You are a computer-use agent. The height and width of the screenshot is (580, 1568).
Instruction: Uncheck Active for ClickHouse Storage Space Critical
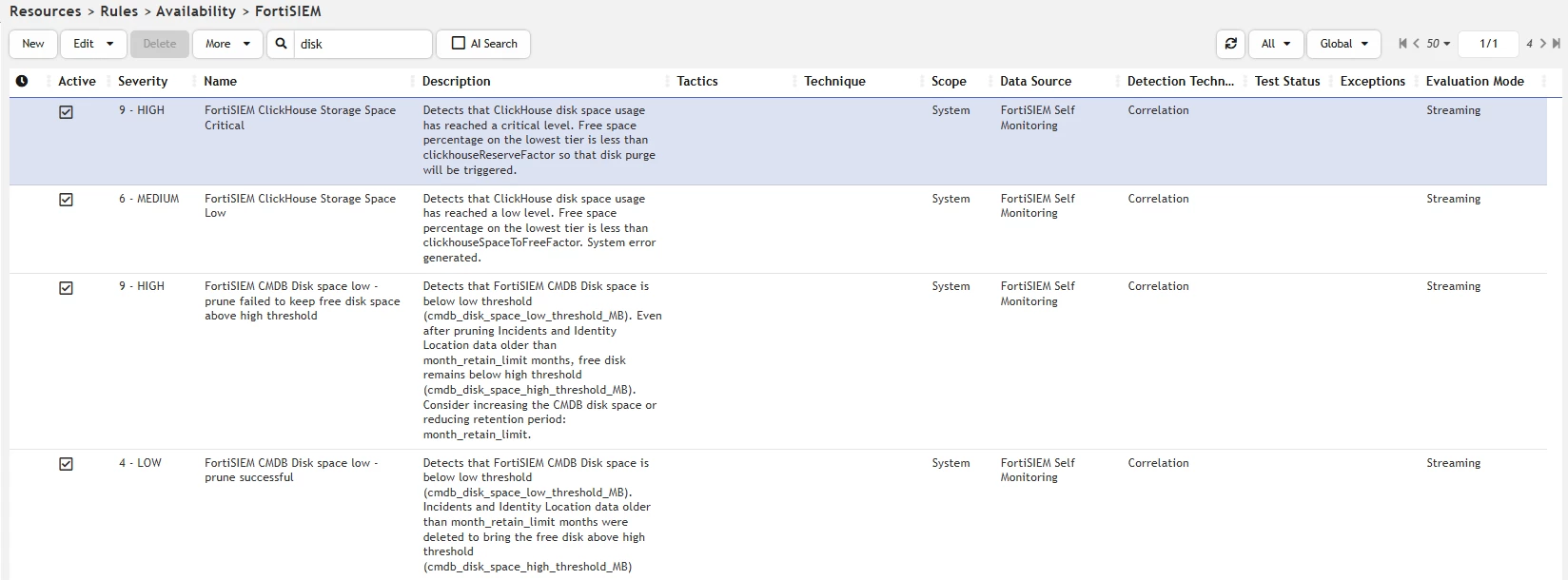(66, 112)
